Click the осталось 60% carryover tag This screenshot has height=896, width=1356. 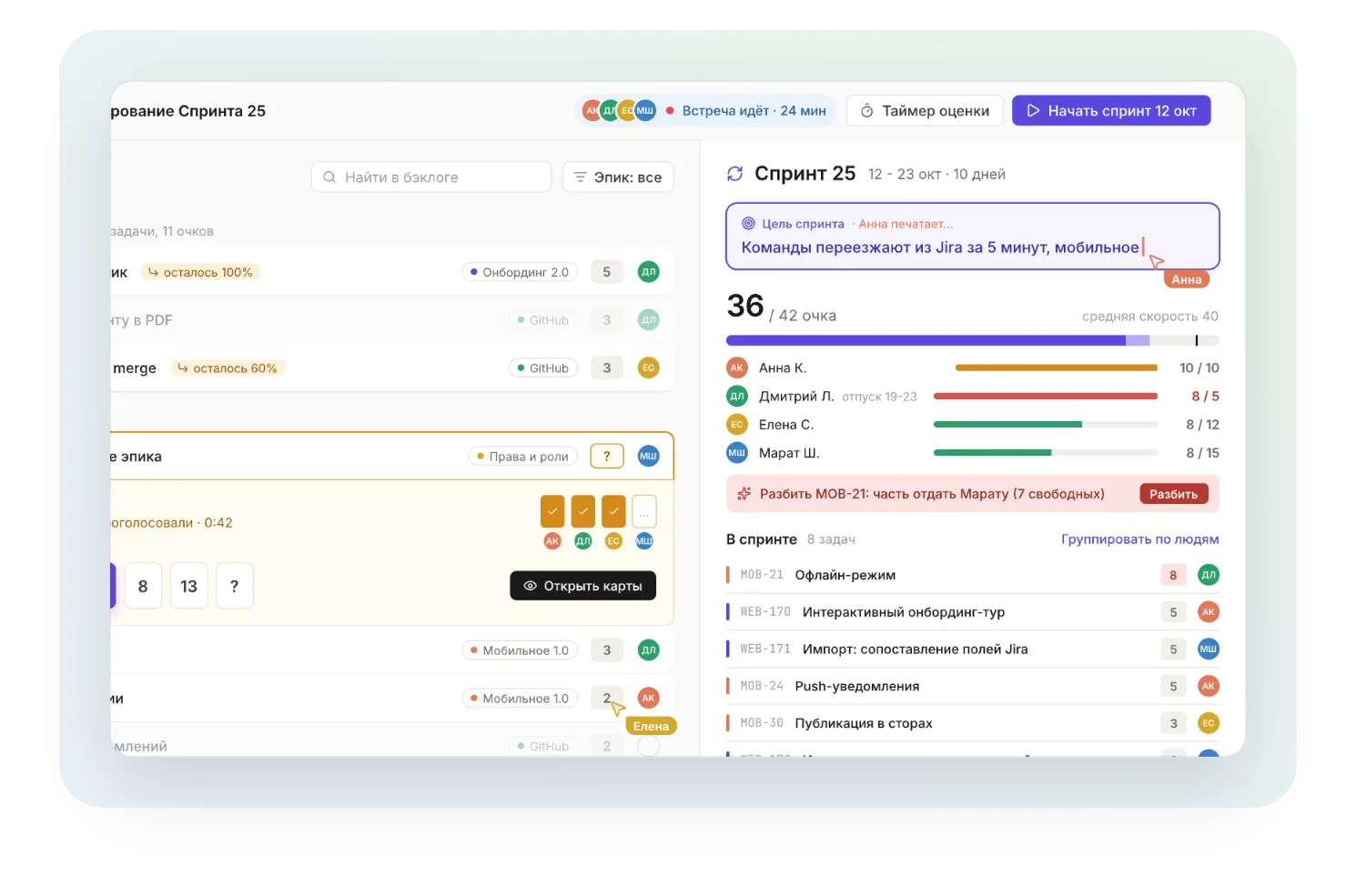pos(228,368)
